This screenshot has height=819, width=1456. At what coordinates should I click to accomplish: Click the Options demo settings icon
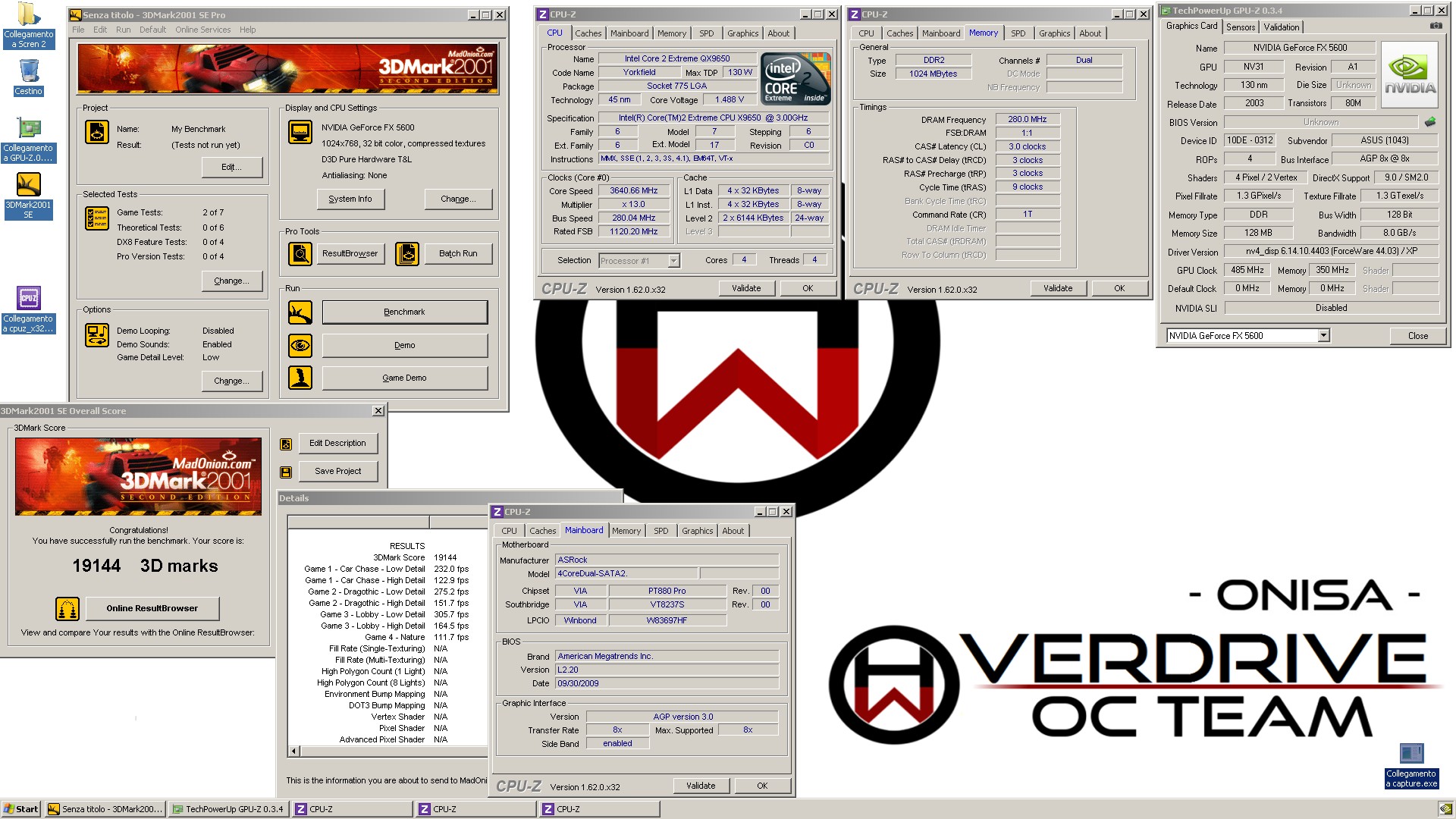point(97,335)
